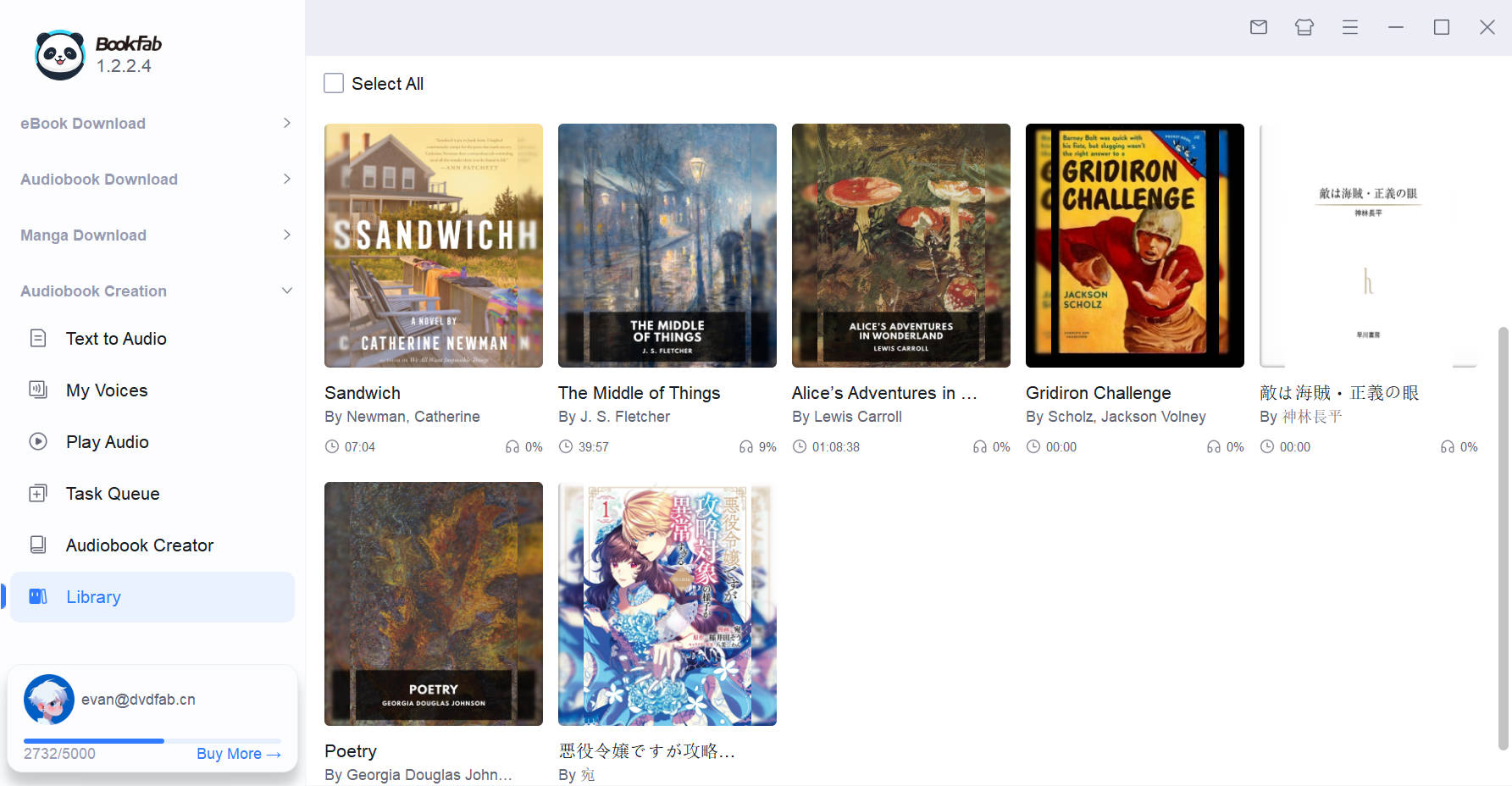The width and height of the screenshot is (1512, 786).
Task: Open the theme/skin icon in titlebar
Action: (x=1304, y=27)
